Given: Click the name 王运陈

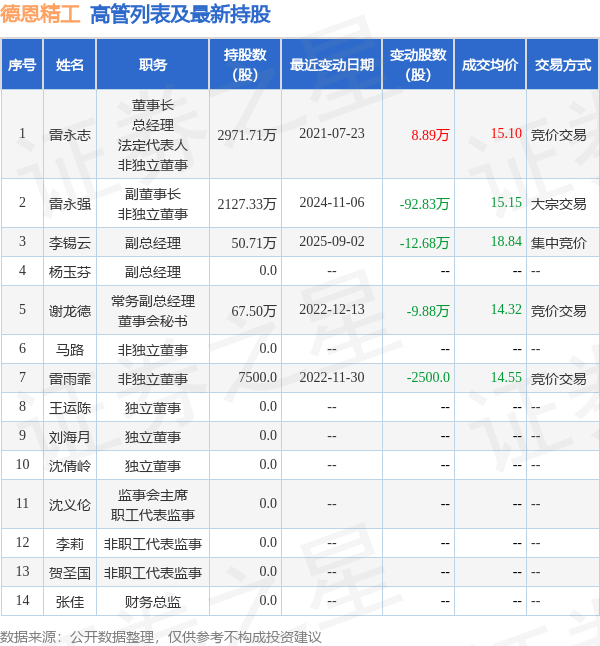Looking at the screenshot, I should click(70, 408).
